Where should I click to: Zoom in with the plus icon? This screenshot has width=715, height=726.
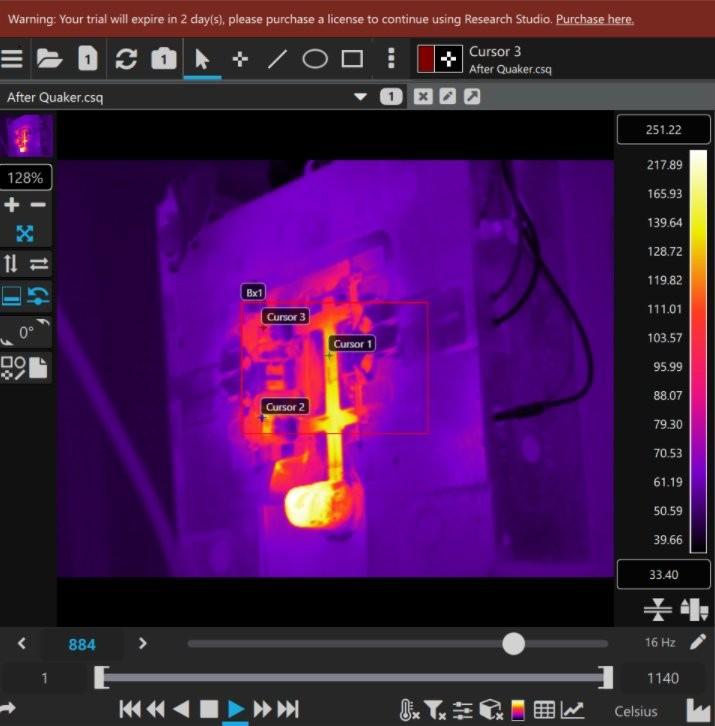(12, 205)
